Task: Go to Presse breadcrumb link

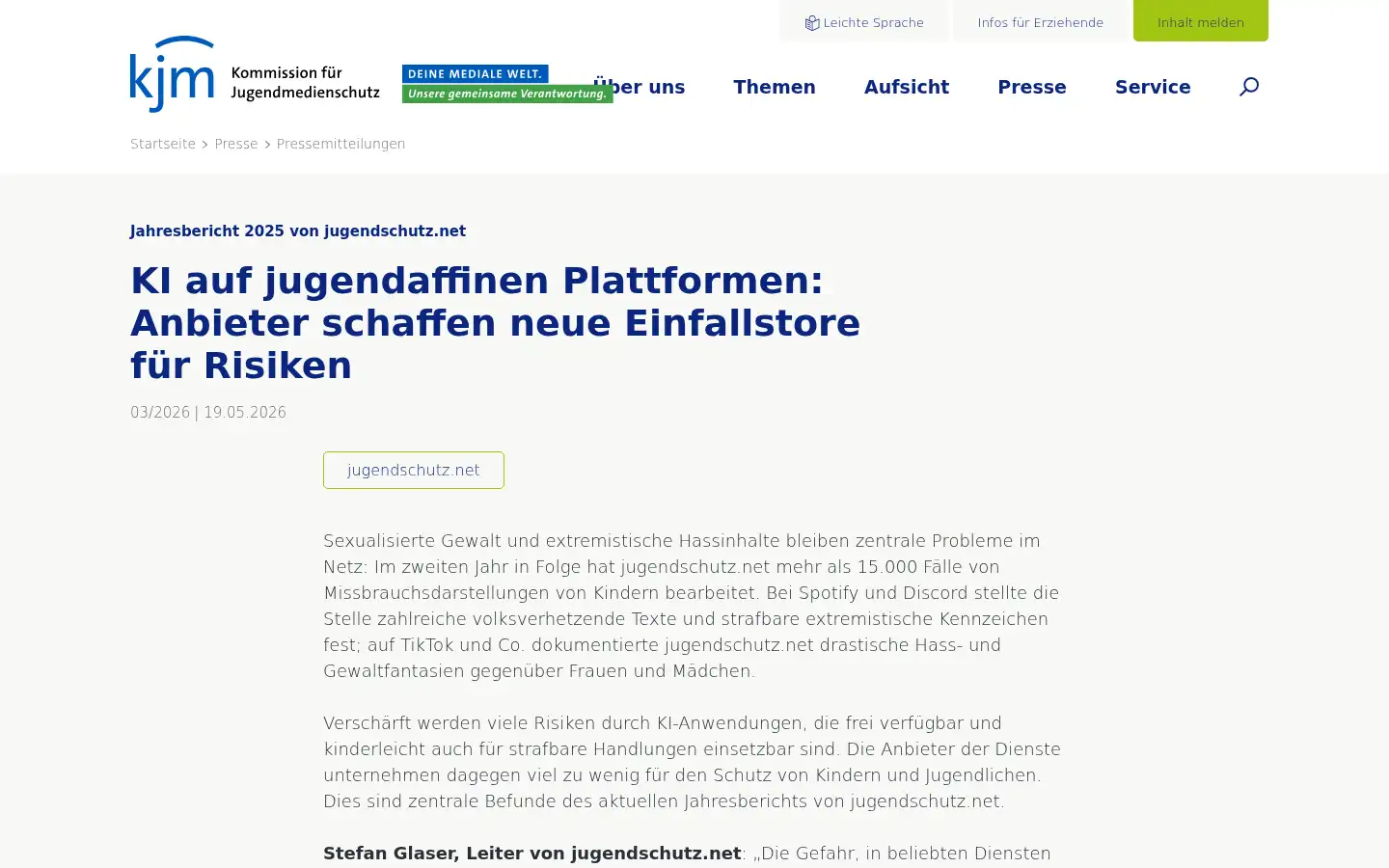Action: (236, 144)
